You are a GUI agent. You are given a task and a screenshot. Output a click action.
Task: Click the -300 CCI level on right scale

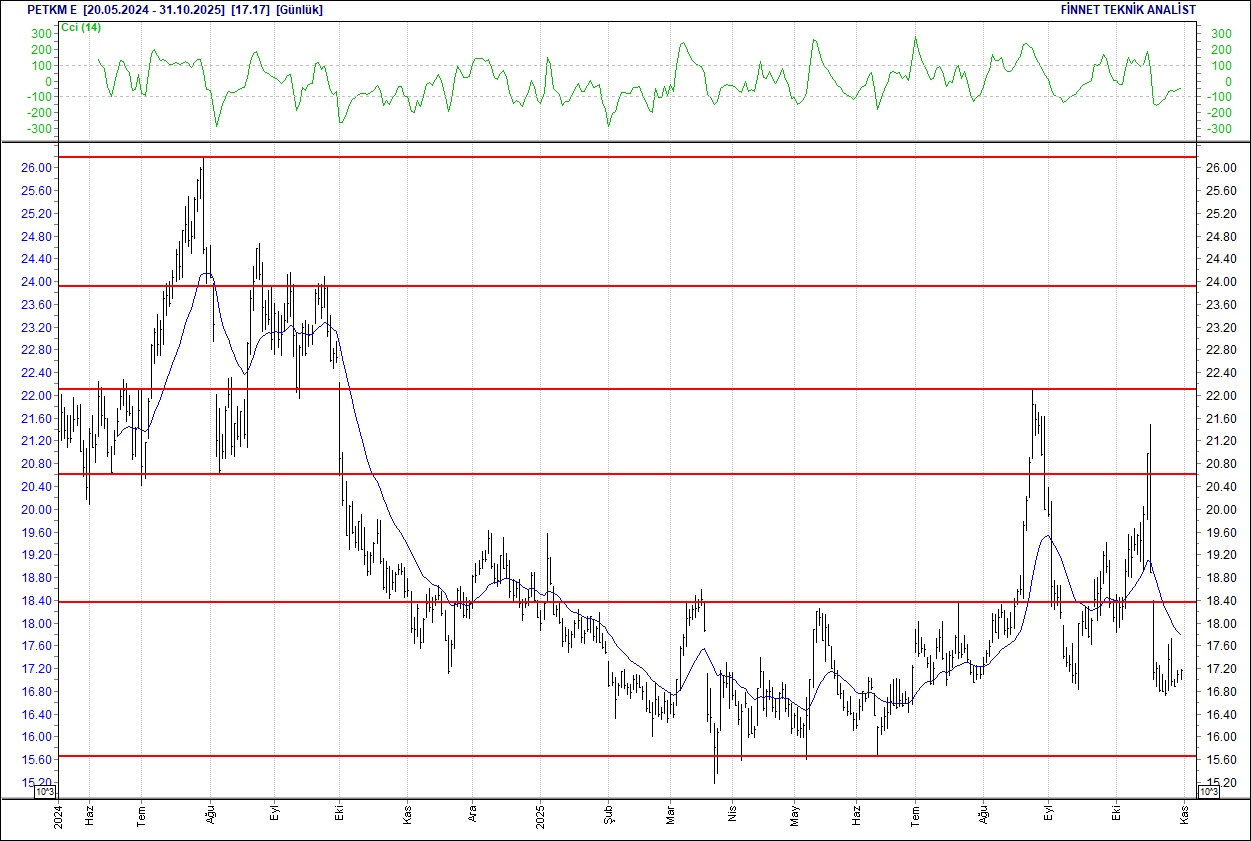pyautogui.click(x=1220, y=129)
